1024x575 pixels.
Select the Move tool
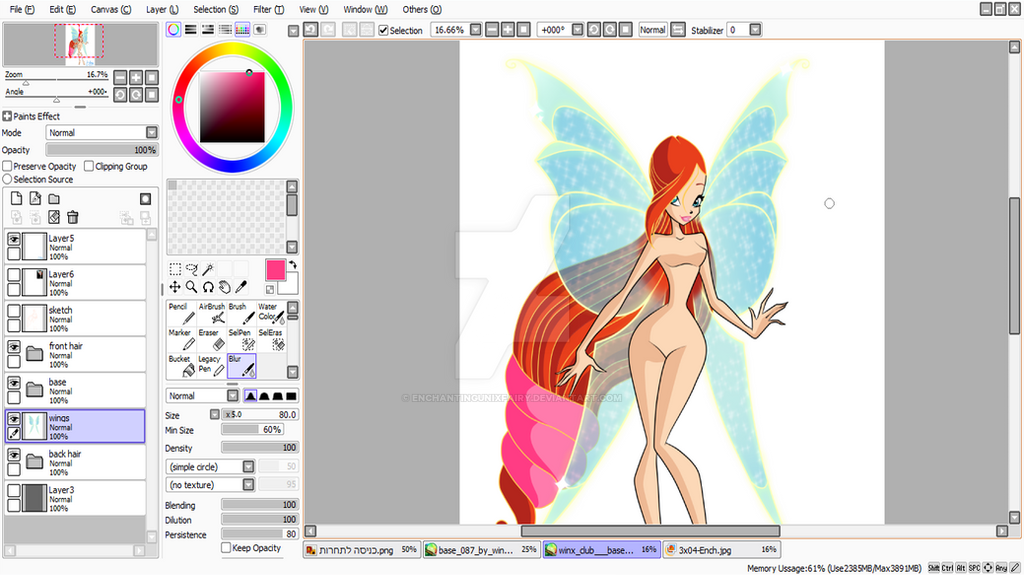pos(175,287)
